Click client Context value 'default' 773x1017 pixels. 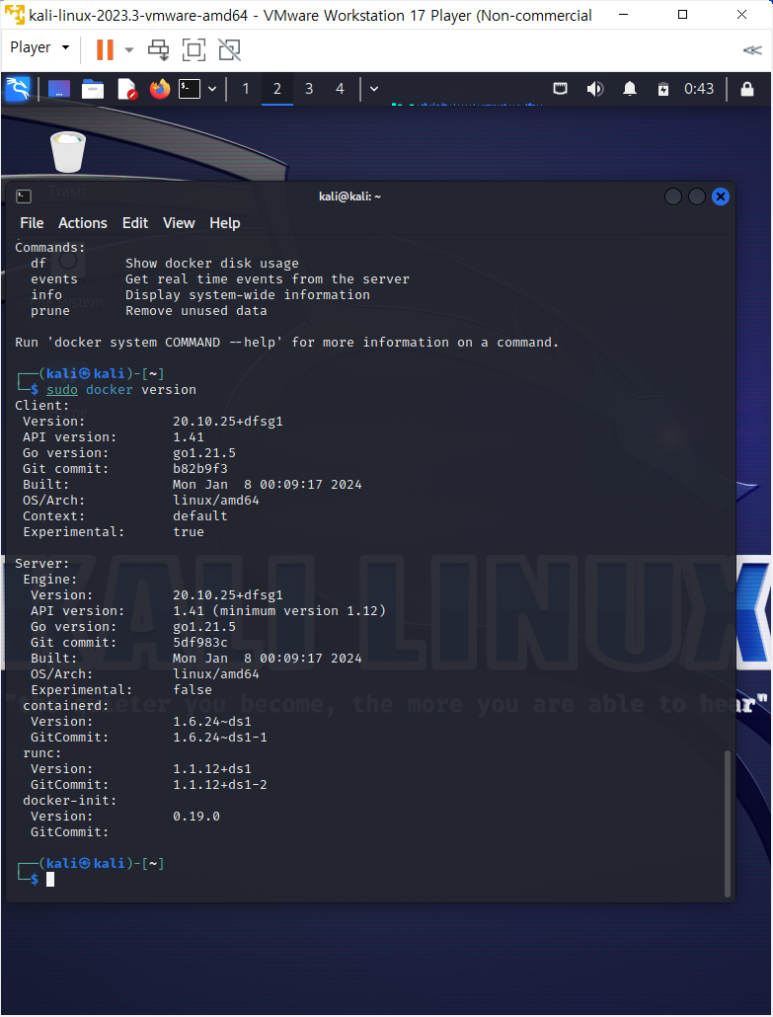pyautogui.click(x=200, y=516)
